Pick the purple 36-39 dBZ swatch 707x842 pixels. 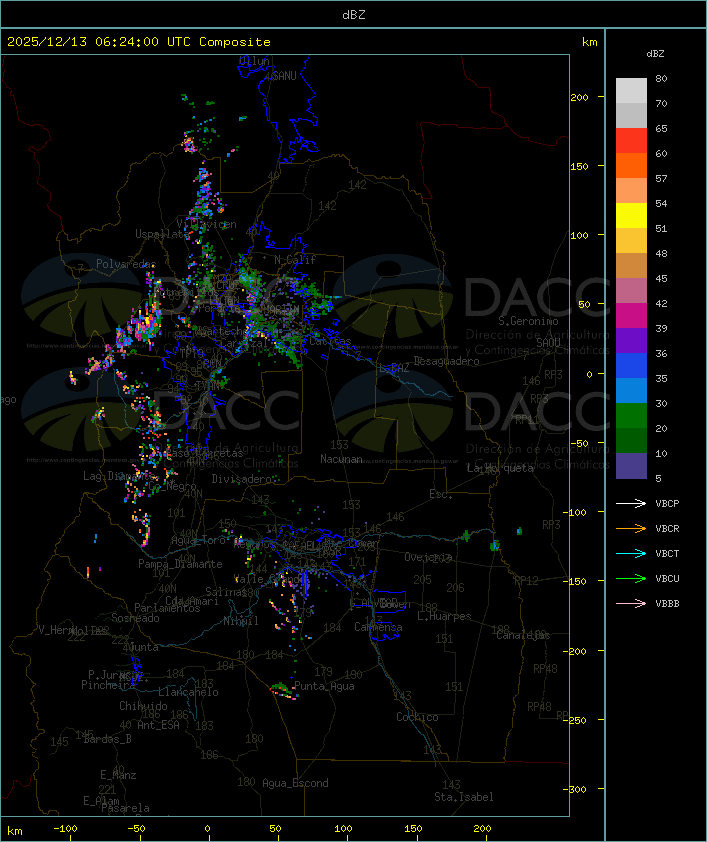point(631,341)
